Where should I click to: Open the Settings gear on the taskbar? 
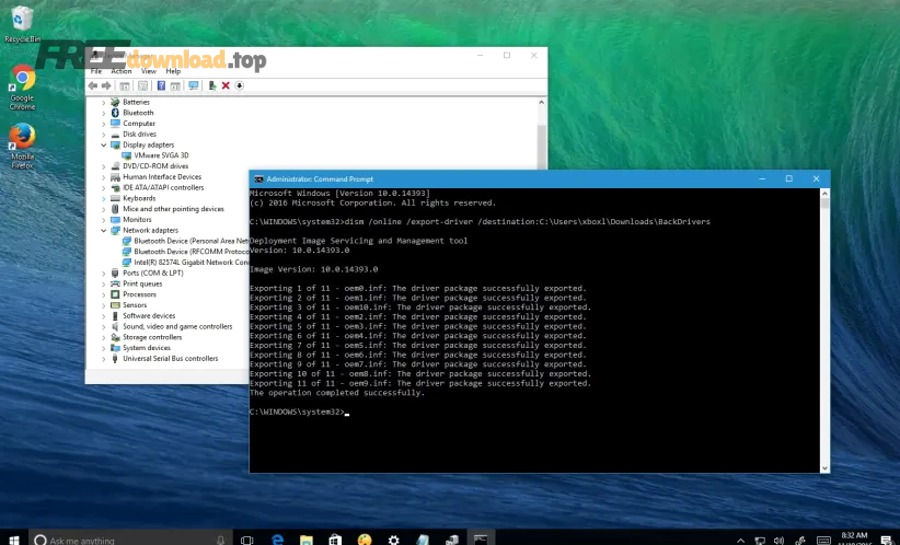tap(393, 539)
